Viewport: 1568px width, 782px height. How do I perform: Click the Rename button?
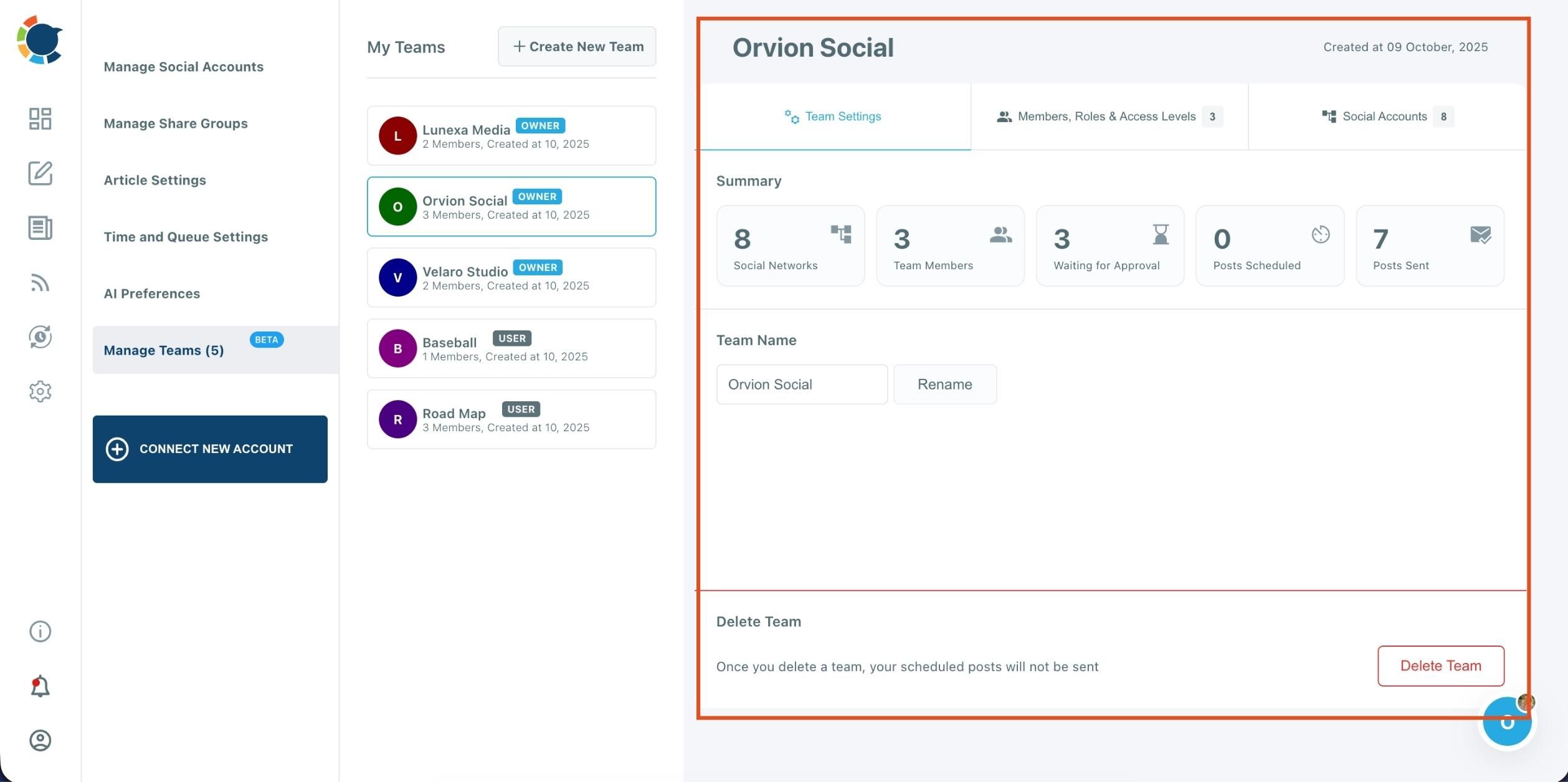[945, 384]
